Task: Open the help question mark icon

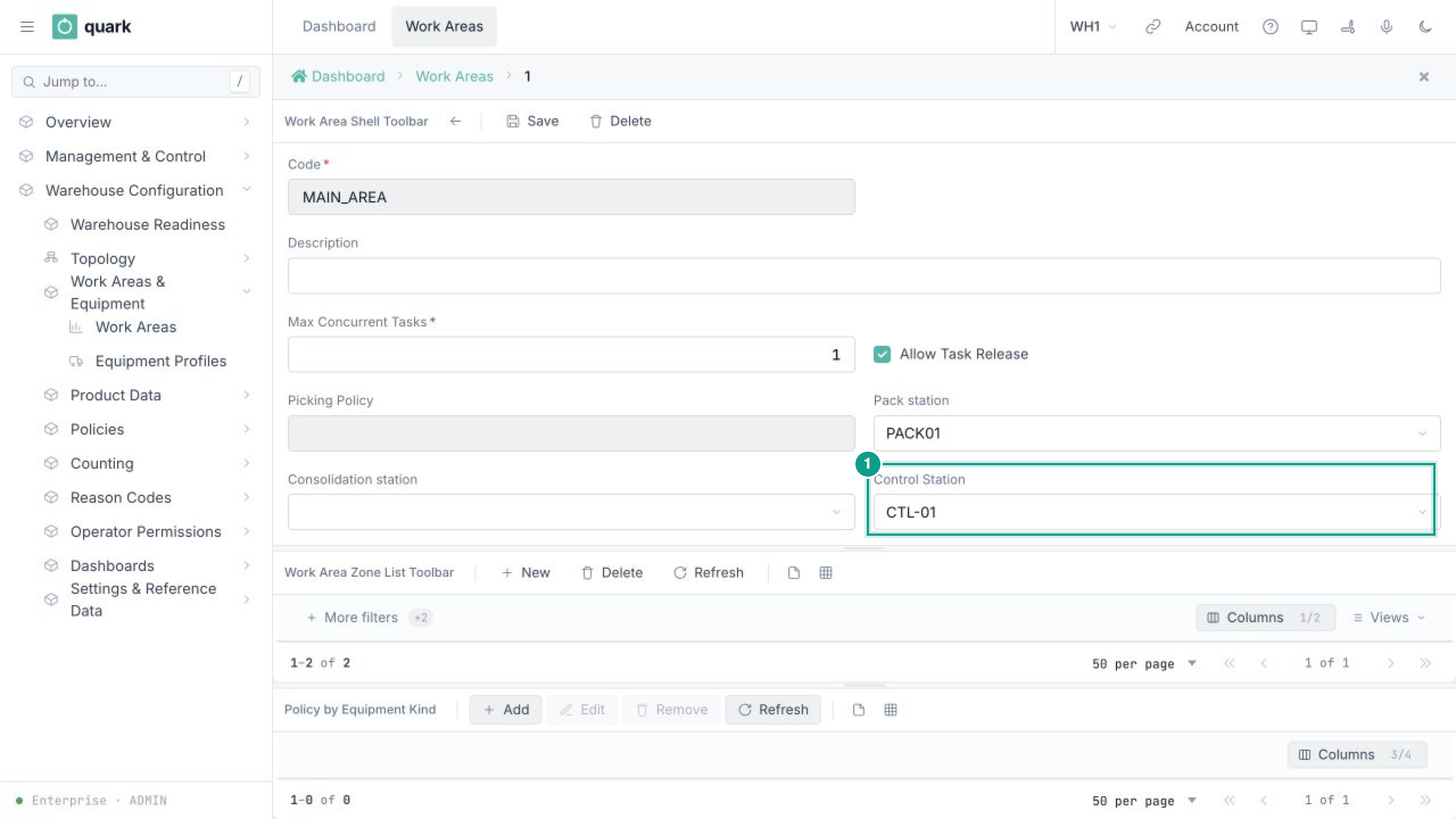Action: point(1270,27)
